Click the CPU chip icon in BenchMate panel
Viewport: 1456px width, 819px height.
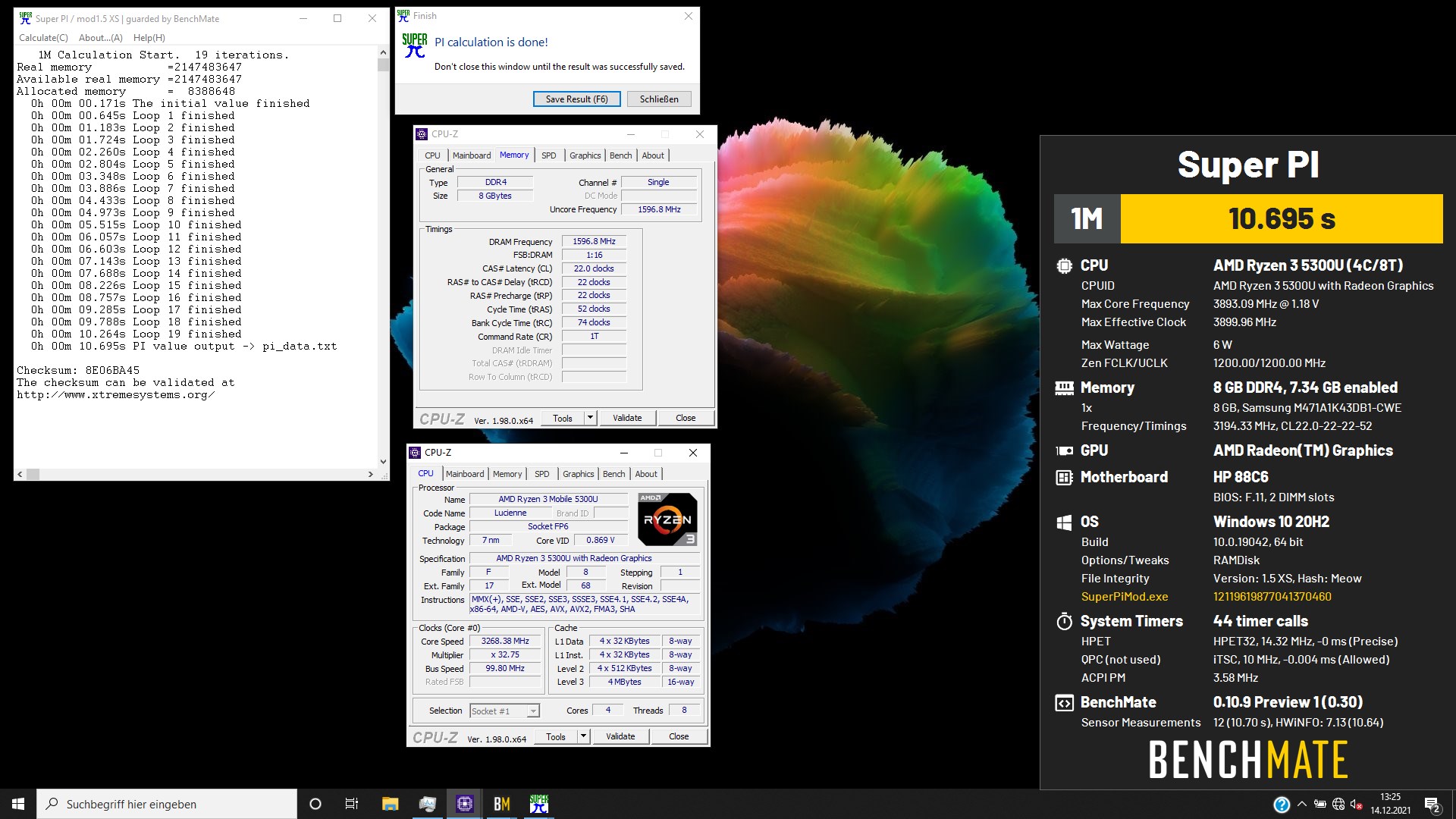click(x=1064, y=266)
